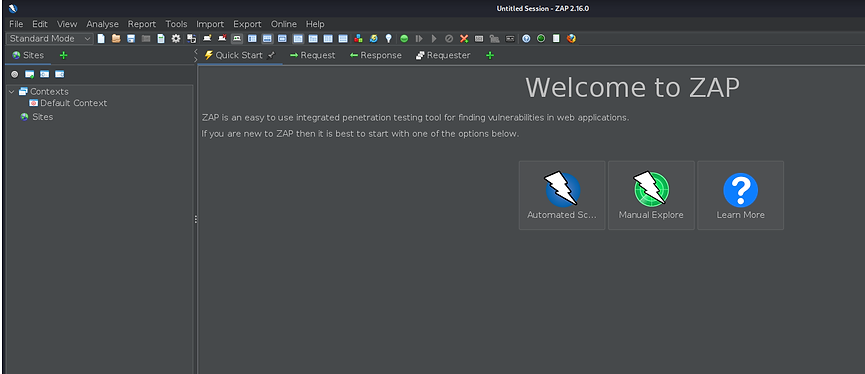Open the Online menu
The width and height of the screenshot is (865, 374).
coord(284,24)
